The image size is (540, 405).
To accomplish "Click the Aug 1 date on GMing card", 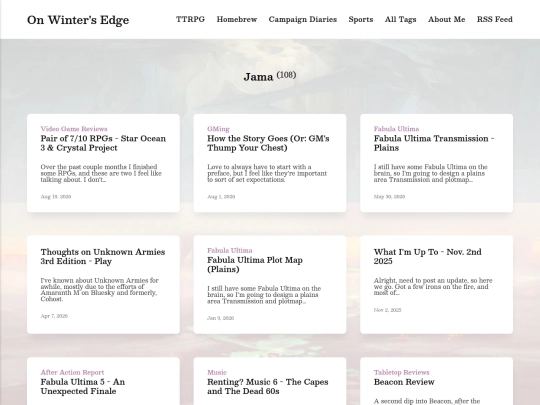I will point(221,197).
